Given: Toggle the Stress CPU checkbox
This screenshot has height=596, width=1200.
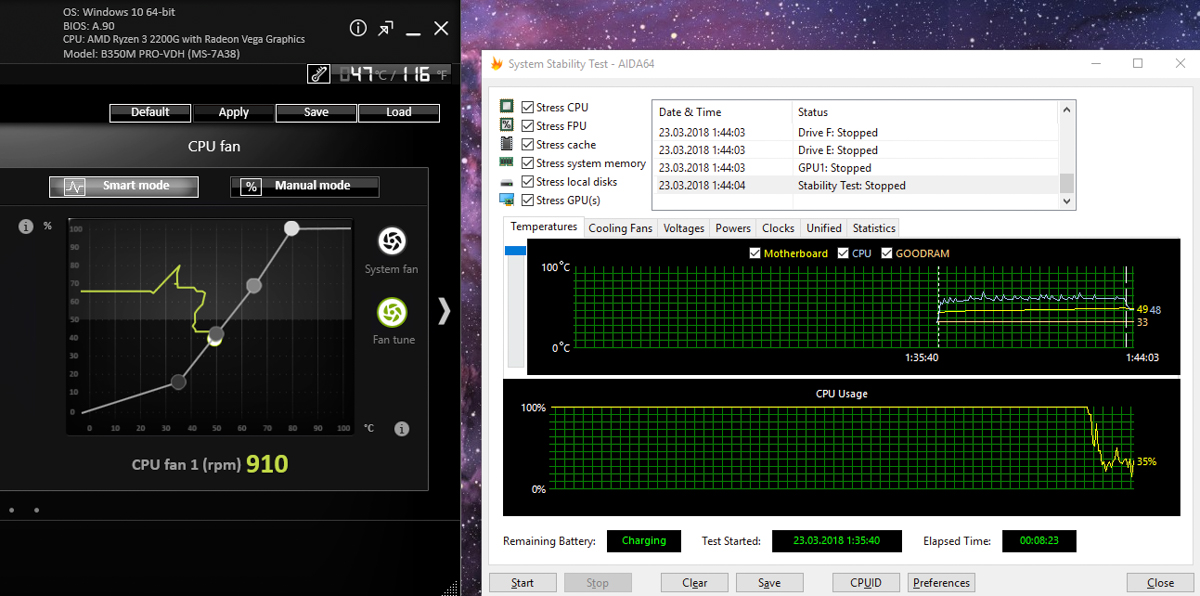Looking at the screenshot, I should pos(527,107).
